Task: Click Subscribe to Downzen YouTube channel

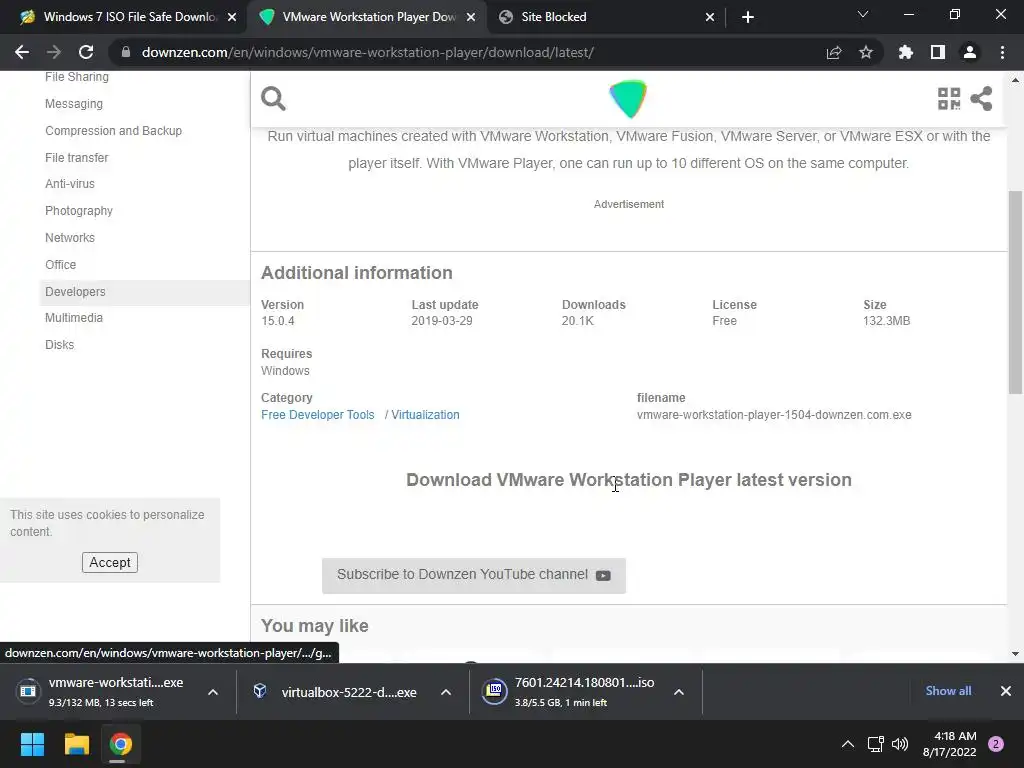Action: [473, 575]
